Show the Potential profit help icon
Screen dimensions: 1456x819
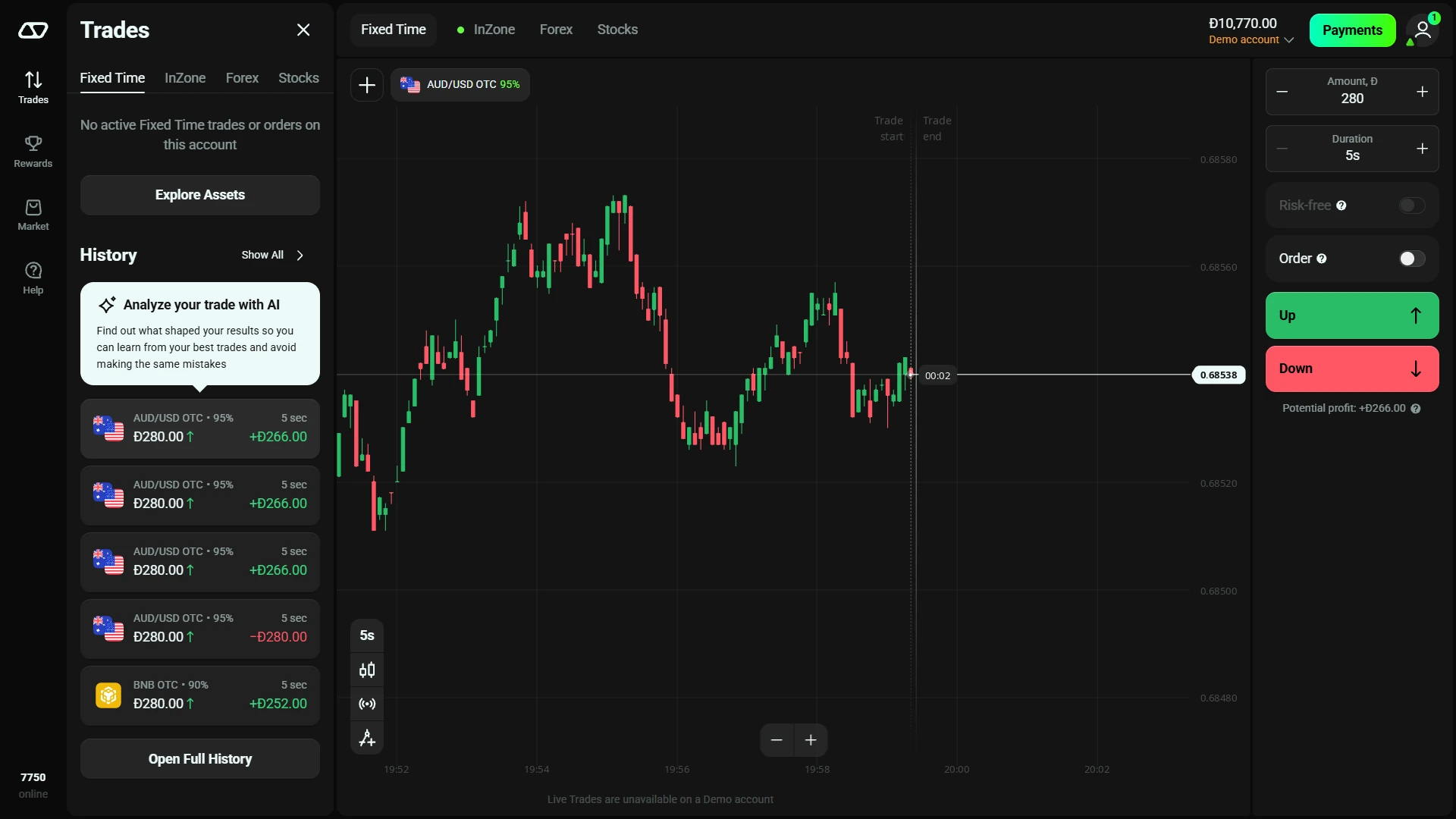point(1416,409)
